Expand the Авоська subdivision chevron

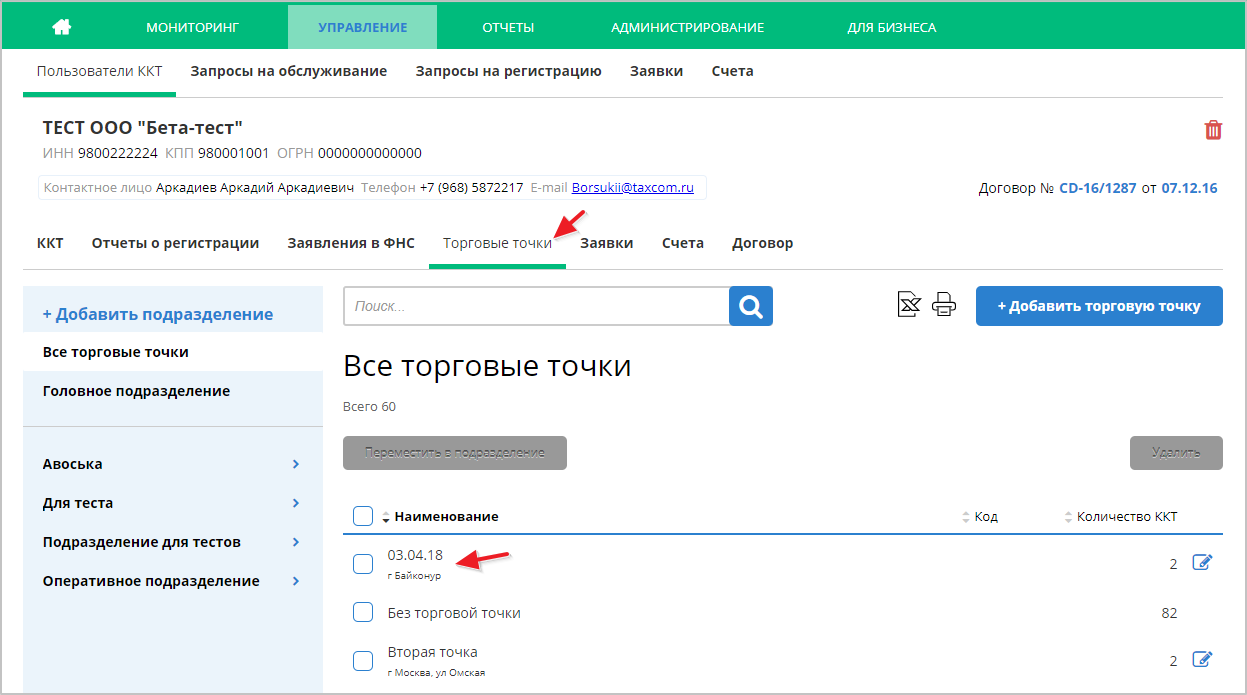coord(296,464)
